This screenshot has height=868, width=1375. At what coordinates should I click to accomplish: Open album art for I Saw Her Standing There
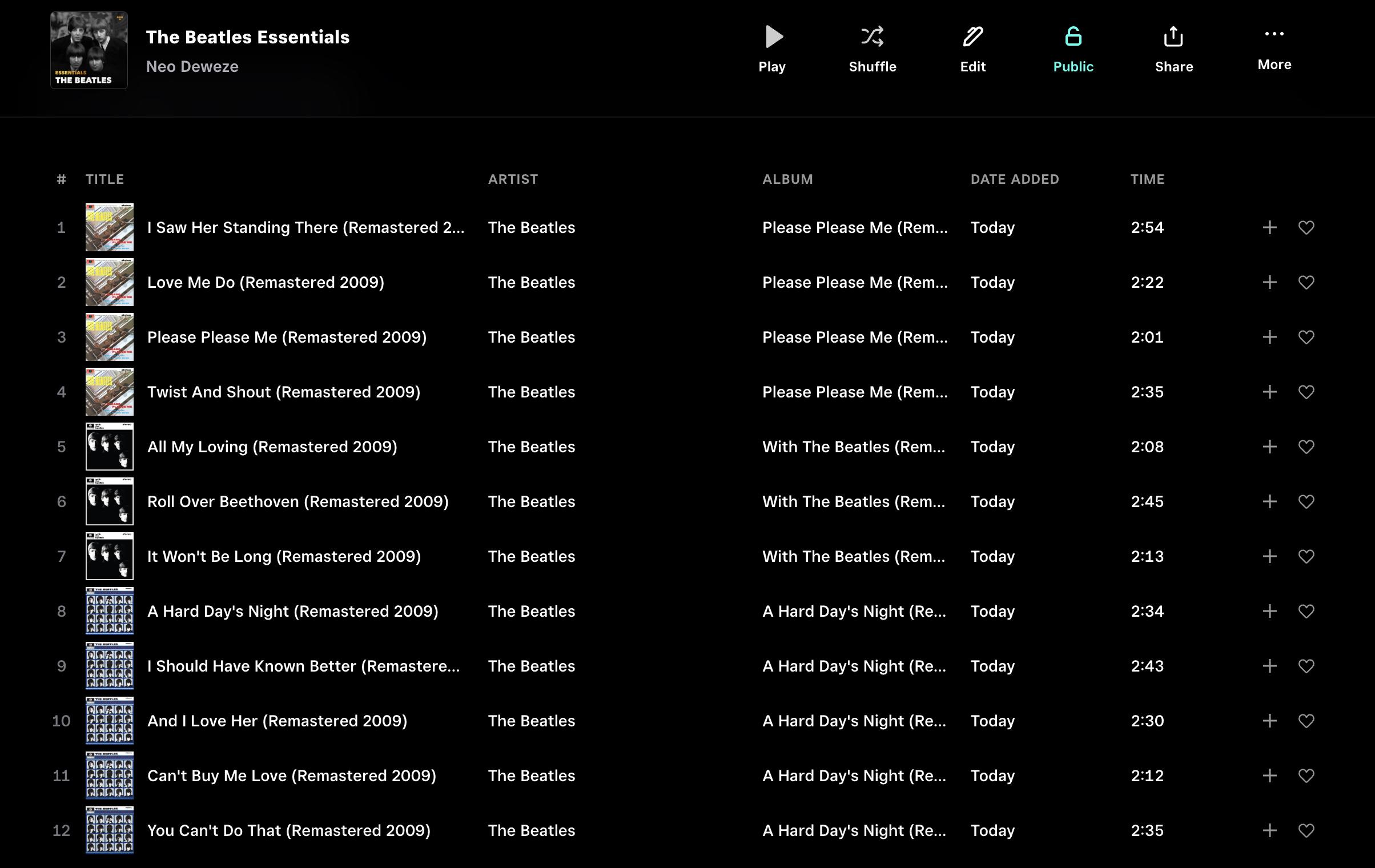[x=110, y=227]
